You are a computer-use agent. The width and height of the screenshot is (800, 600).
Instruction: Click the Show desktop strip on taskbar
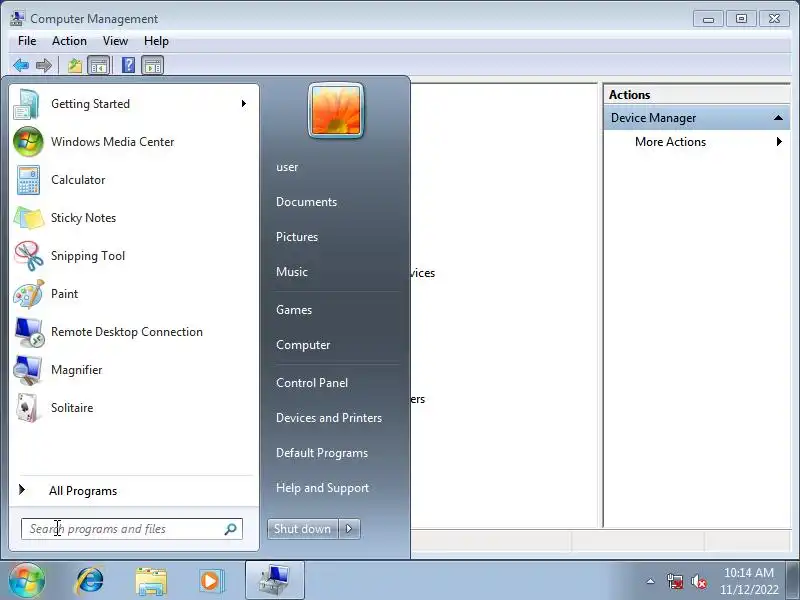click(x=794, y=581)
